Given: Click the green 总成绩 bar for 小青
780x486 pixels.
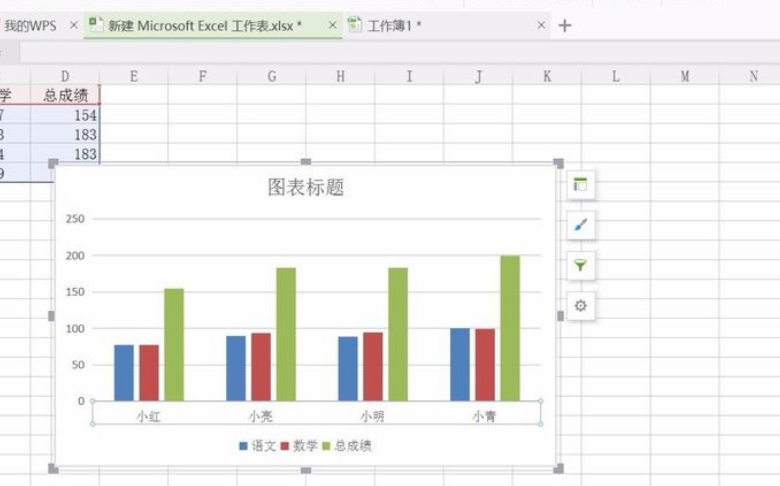Looking at the screenshot, I should coord(510,328).
